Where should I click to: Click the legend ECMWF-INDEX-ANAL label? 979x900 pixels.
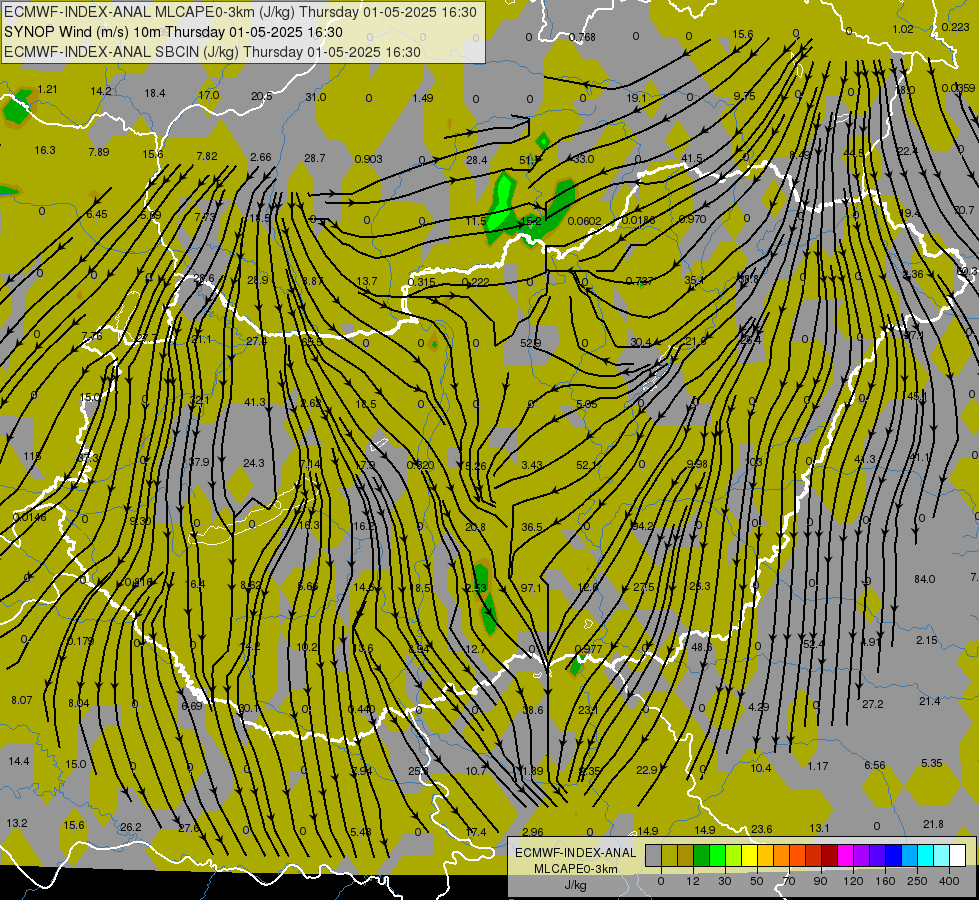point(575,853)
